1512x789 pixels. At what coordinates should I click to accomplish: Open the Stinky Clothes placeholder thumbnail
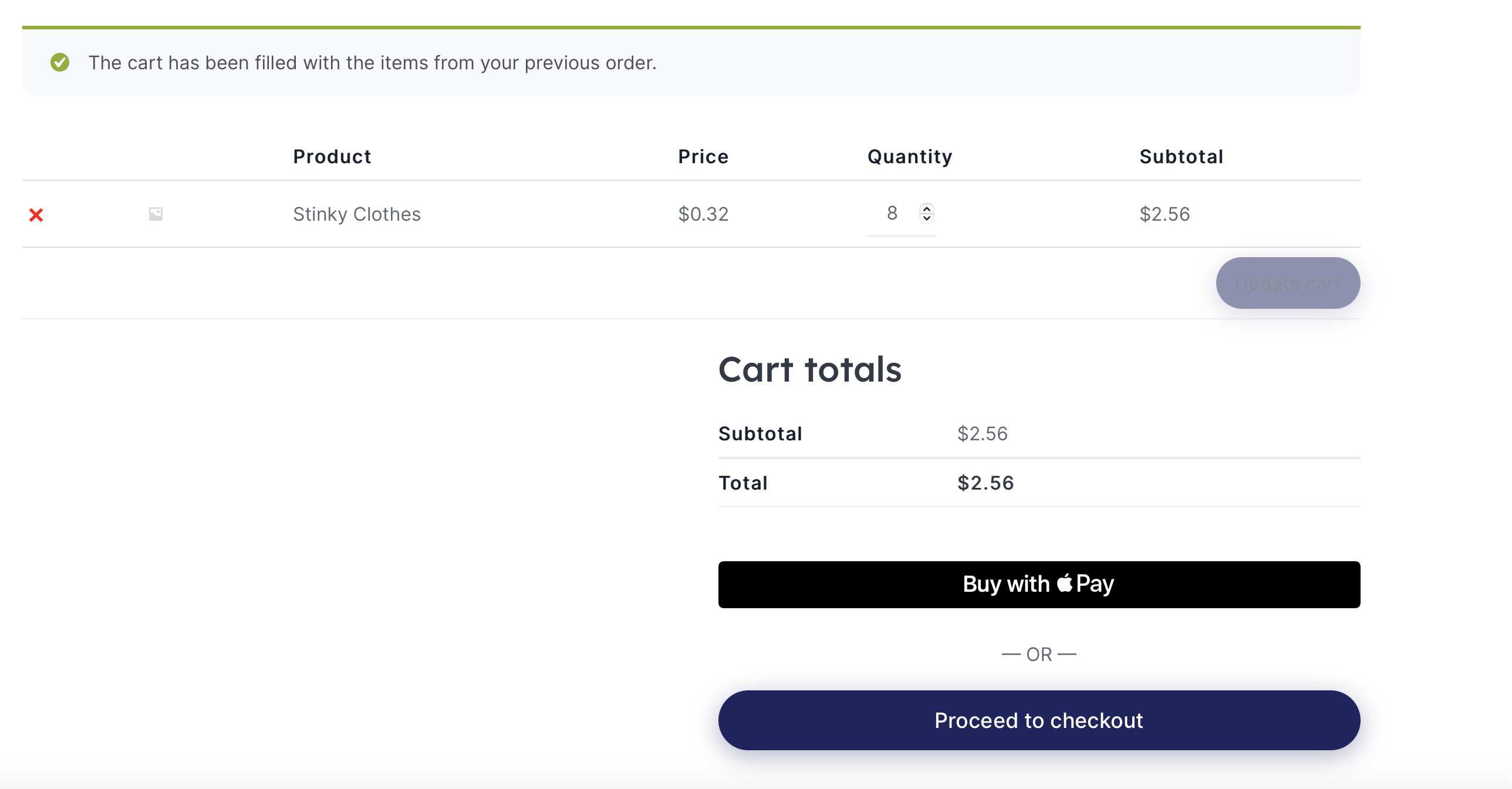[x=156, y=214]
